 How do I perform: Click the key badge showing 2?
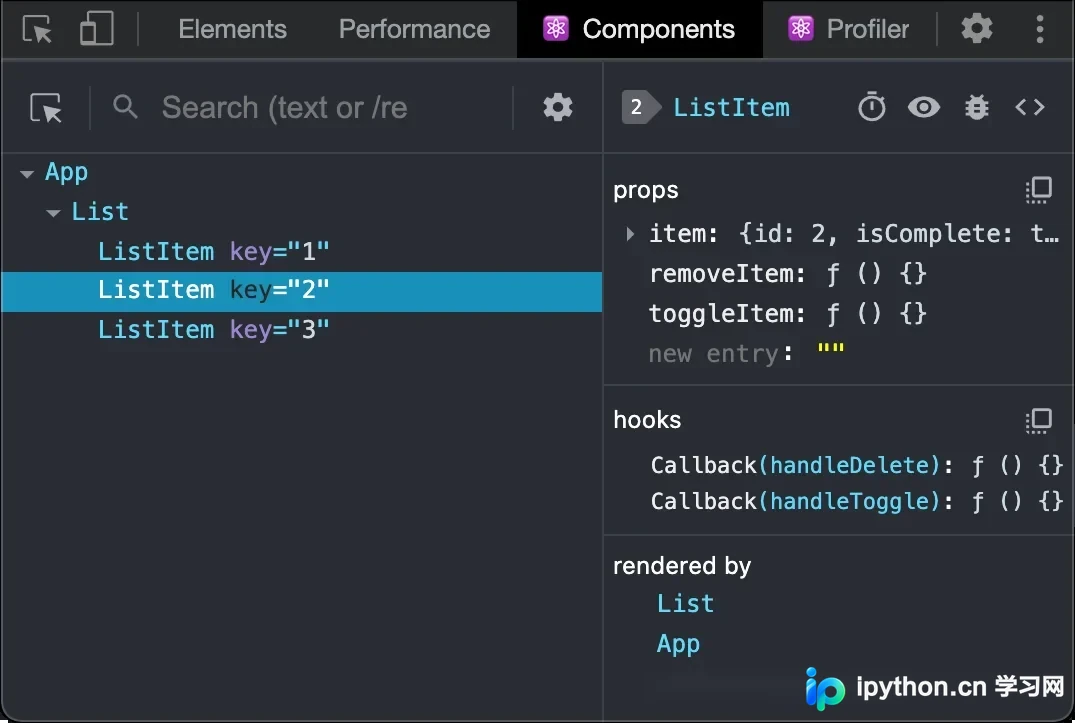point(641,108)
